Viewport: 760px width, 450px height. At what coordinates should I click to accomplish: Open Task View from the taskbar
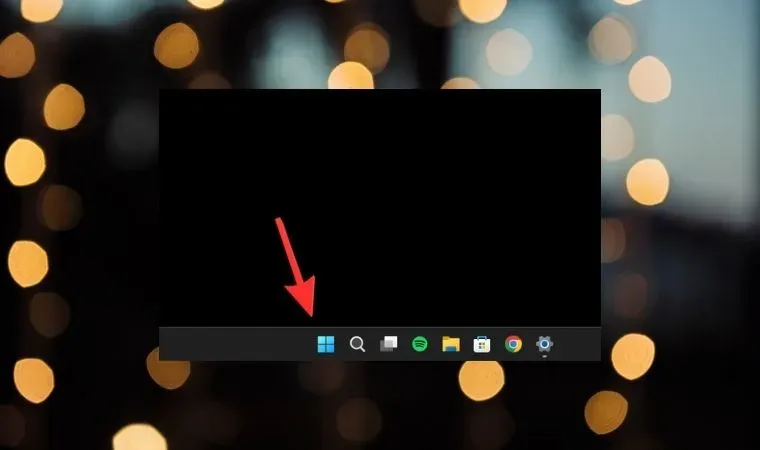389,344
